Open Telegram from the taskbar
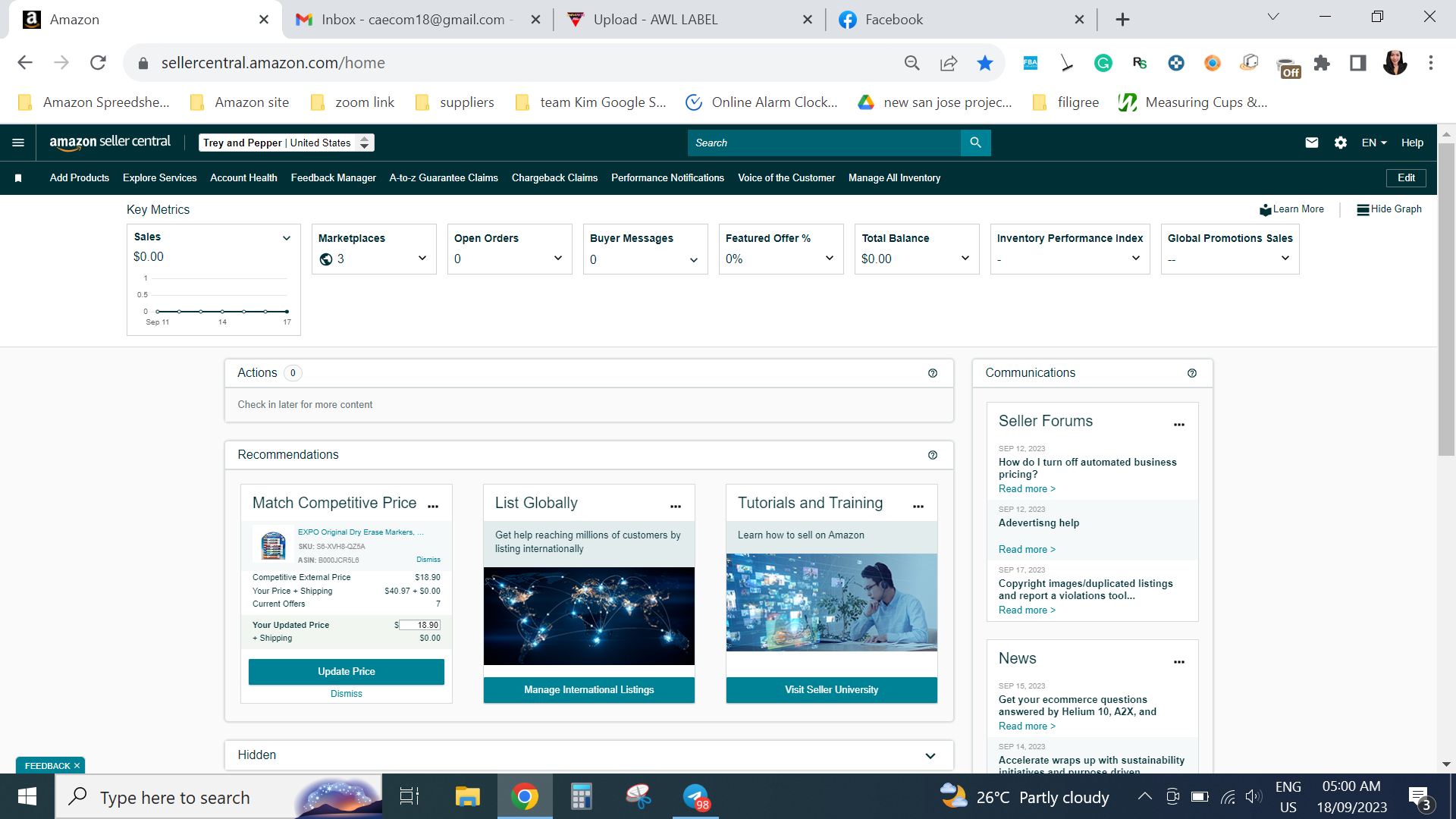This screenshot has height=819, width=1456. click(x=696, y=797)
